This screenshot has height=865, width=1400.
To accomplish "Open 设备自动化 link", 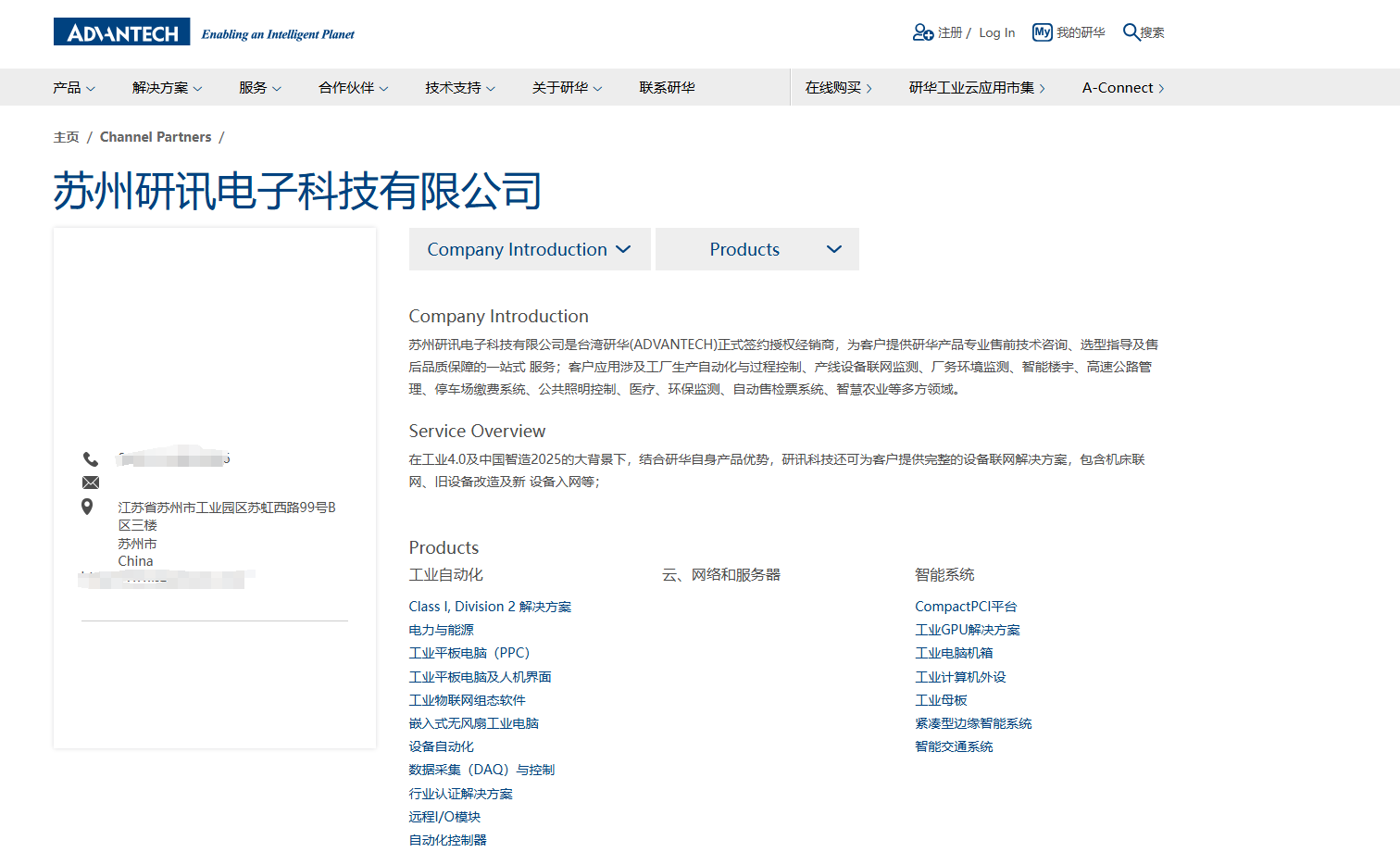I will click(441, 746).
